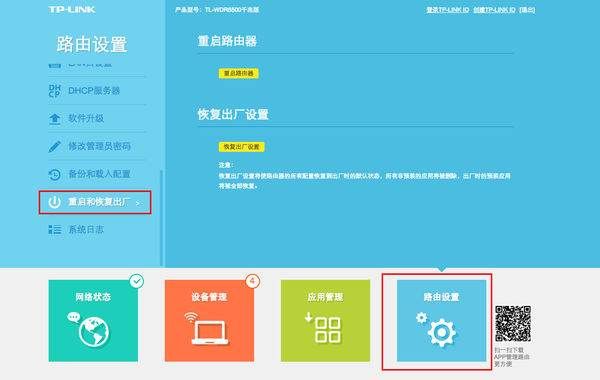Click the clock icon for 备份和载入配置

55,174
